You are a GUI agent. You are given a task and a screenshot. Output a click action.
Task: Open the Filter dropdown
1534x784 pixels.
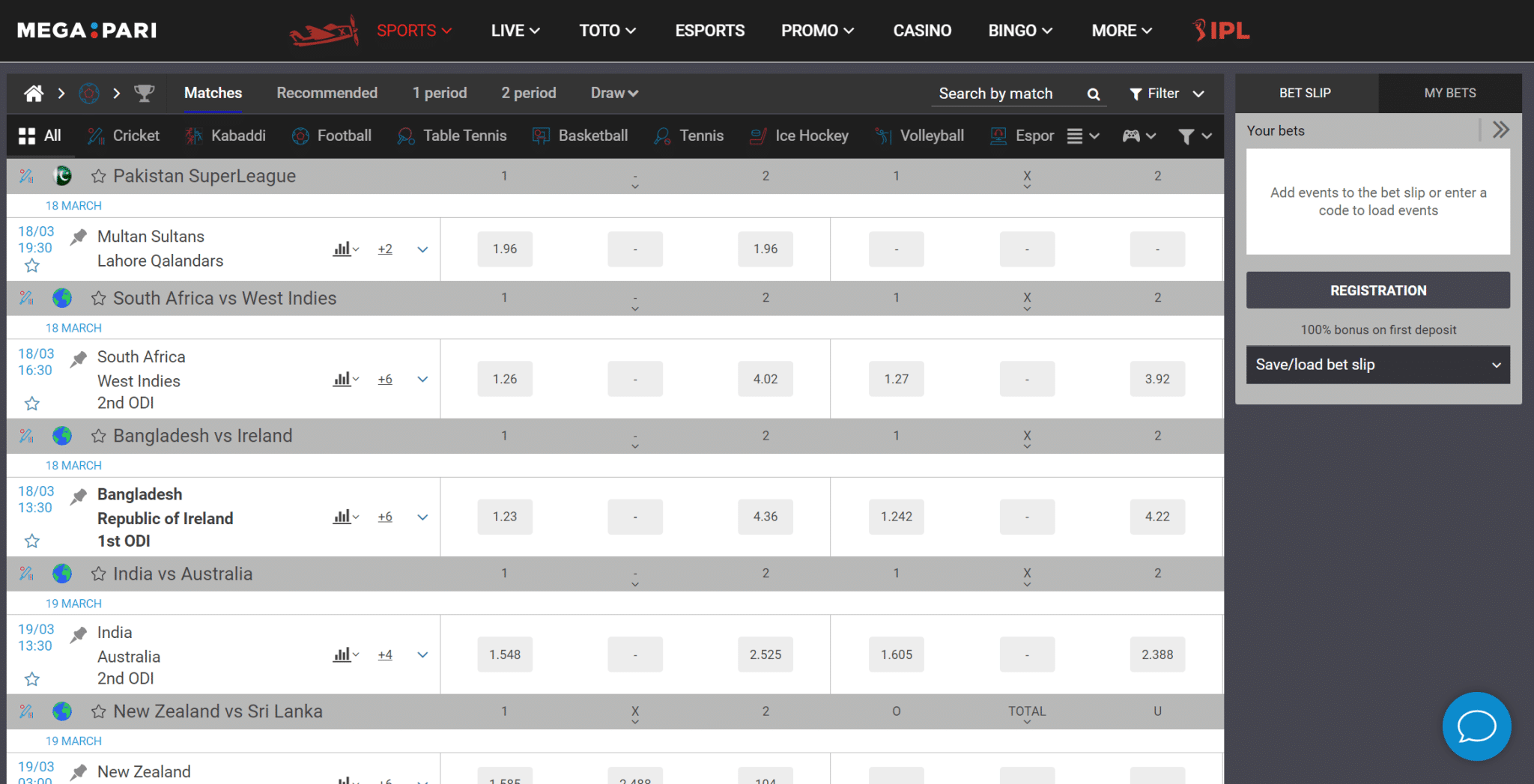(x=1167, y=94)
